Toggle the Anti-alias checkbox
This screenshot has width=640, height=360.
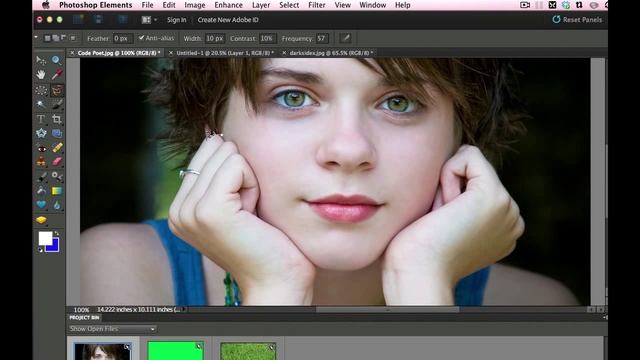[x=141, y=38]
